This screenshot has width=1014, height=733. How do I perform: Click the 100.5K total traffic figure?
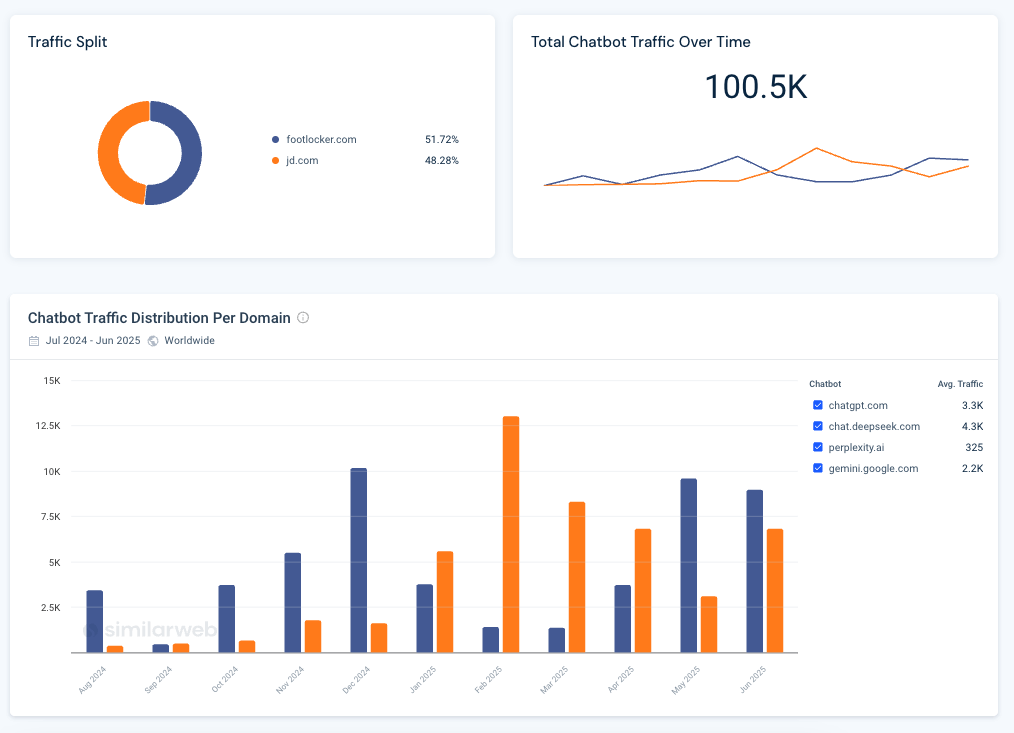pos(755,87)
